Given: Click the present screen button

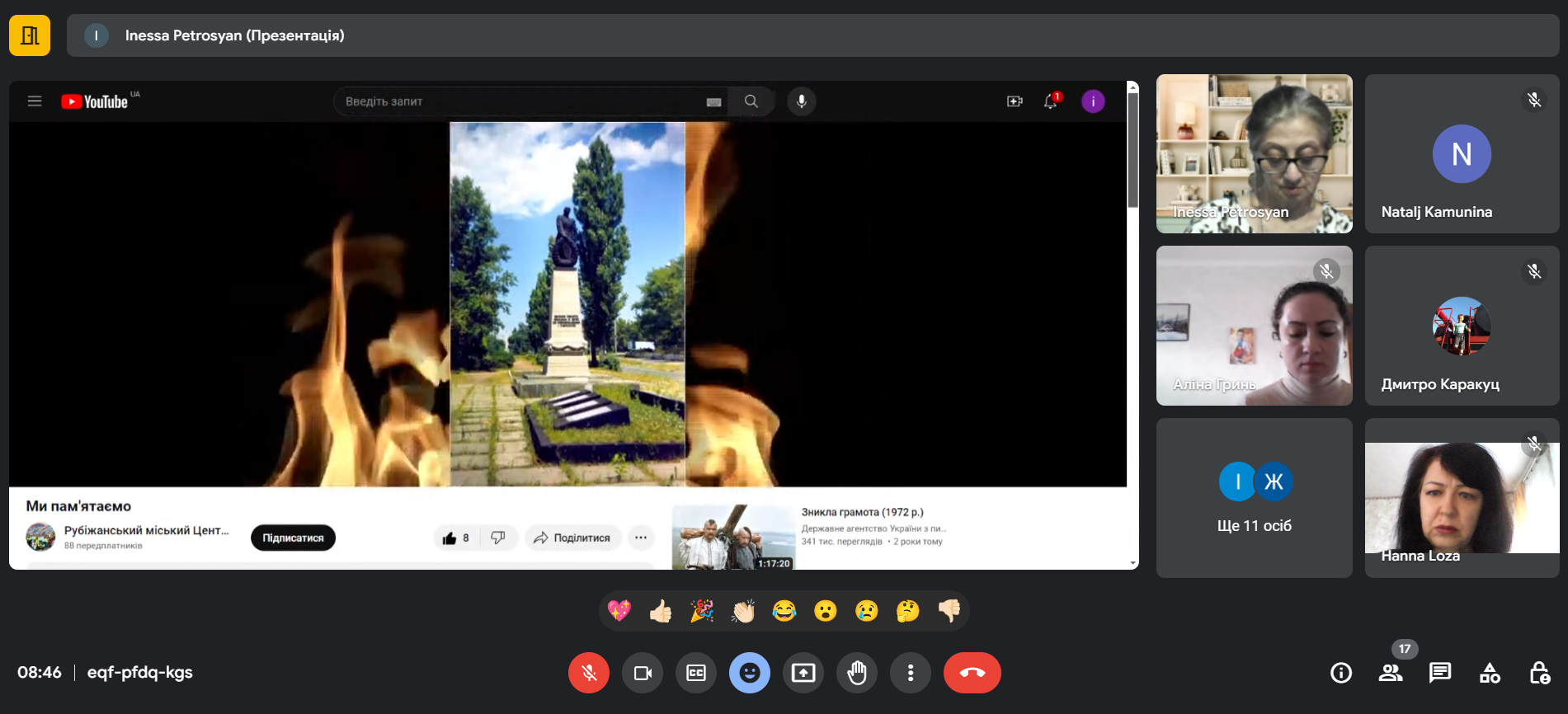Looking at the screenshot, I should (x=803, y=673).
